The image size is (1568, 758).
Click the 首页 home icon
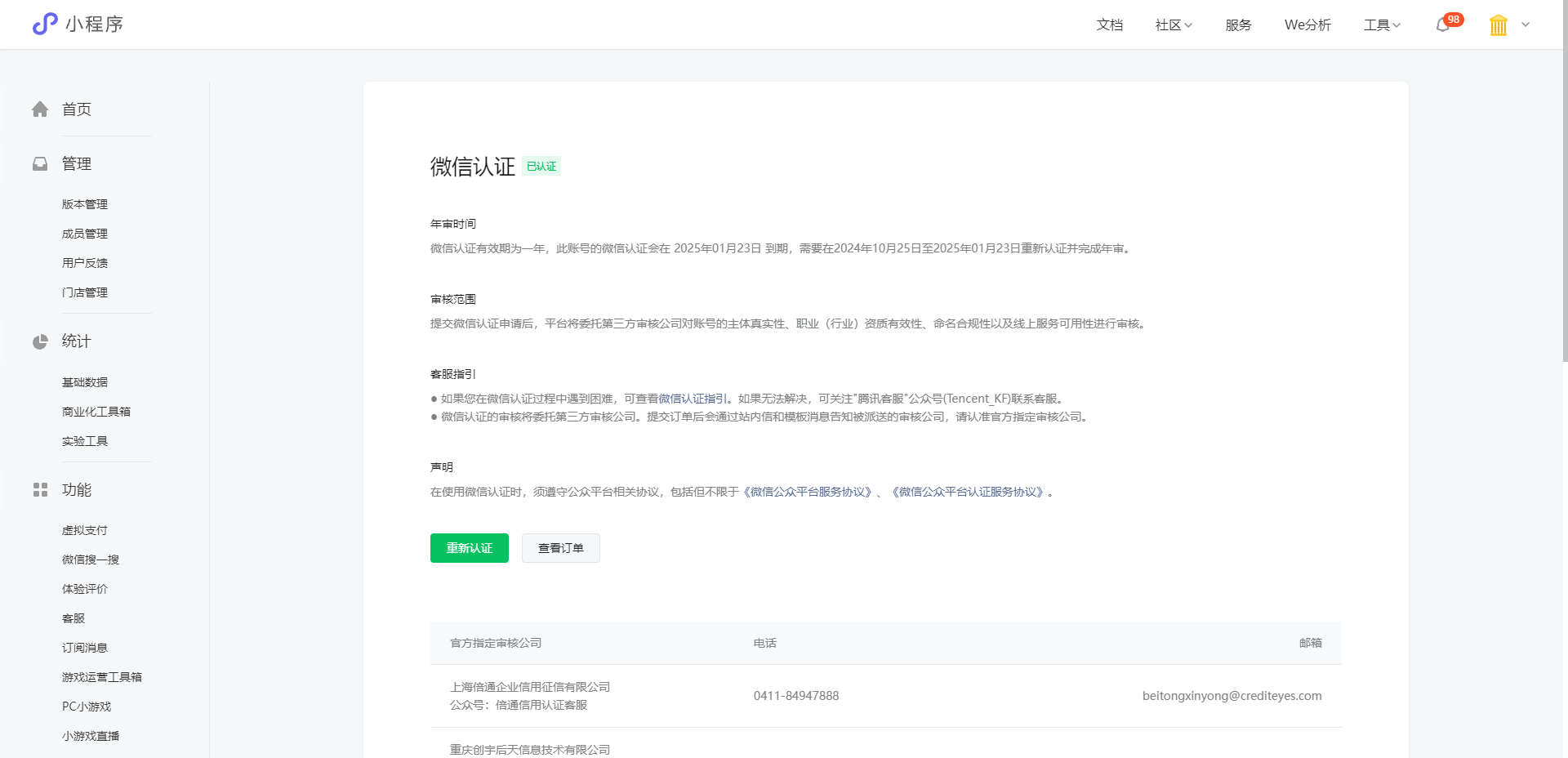point(40,109)
